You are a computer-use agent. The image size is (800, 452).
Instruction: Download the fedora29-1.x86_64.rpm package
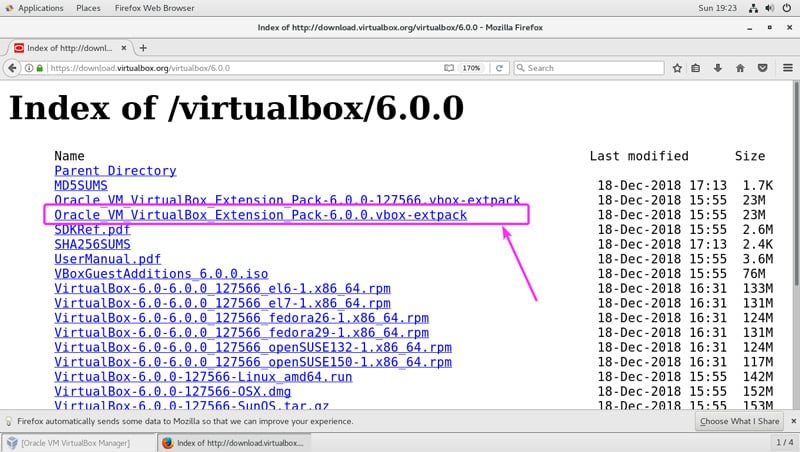pyautogui.click(x=241, y=333)
